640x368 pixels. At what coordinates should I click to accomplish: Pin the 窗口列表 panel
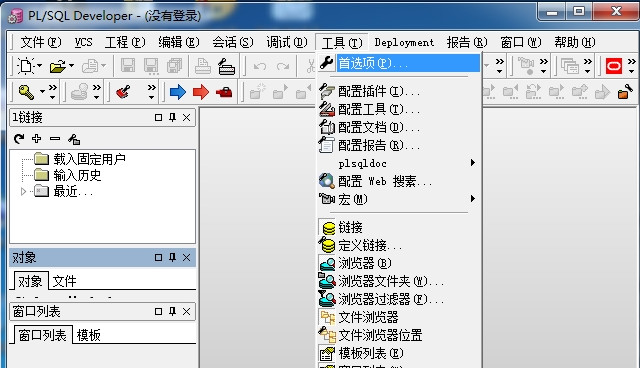pyautogui.click(x=172, y=312)
